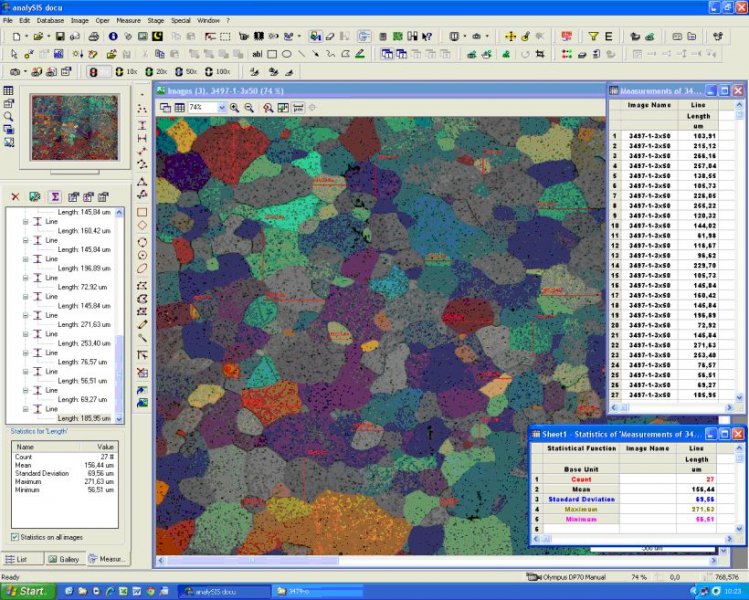749x600 pixels.
Task: Select 'Length: 185,95 um' tree entry
Action: coord(84,418)
